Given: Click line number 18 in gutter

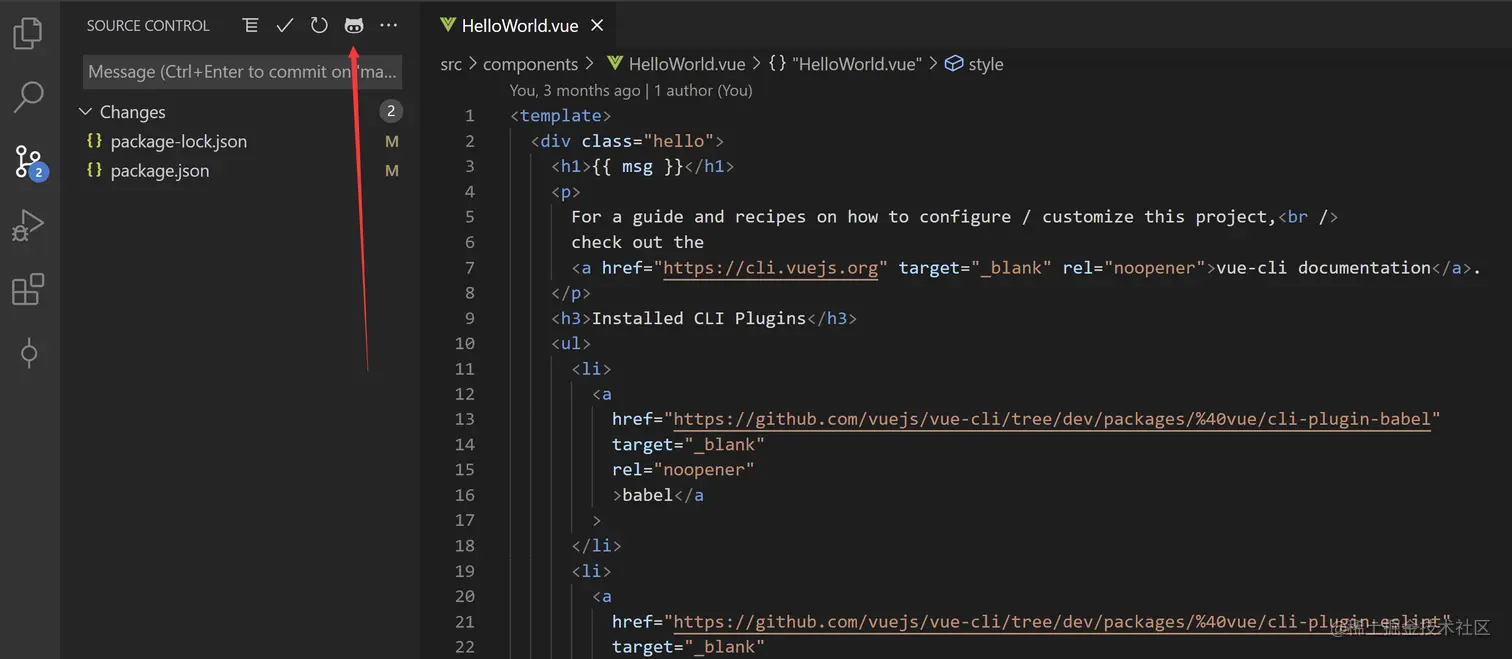Looking at the screenshot, I should (x=465, y=545).
